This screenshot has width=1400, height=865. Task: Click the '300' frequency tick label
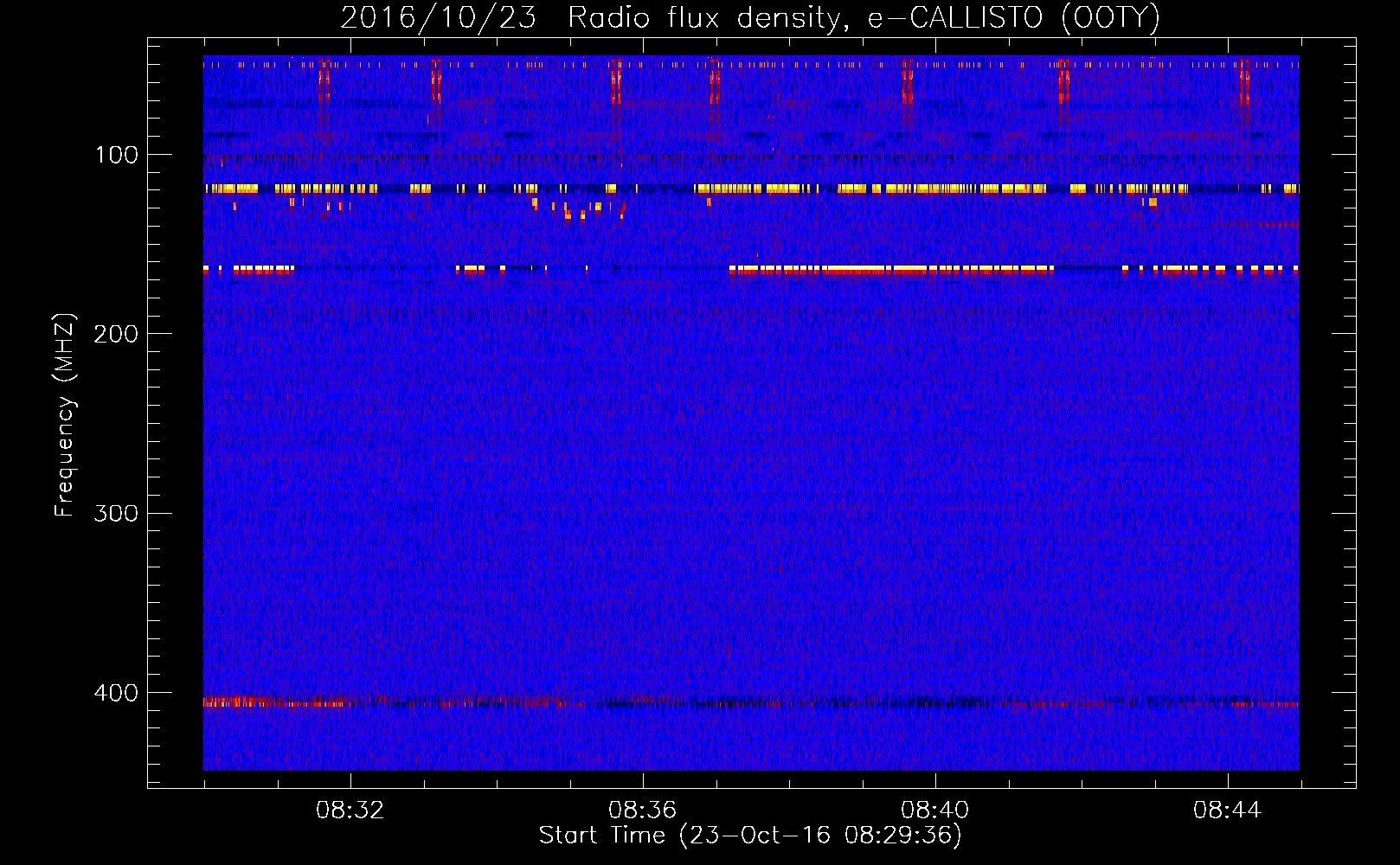[117, 514]
